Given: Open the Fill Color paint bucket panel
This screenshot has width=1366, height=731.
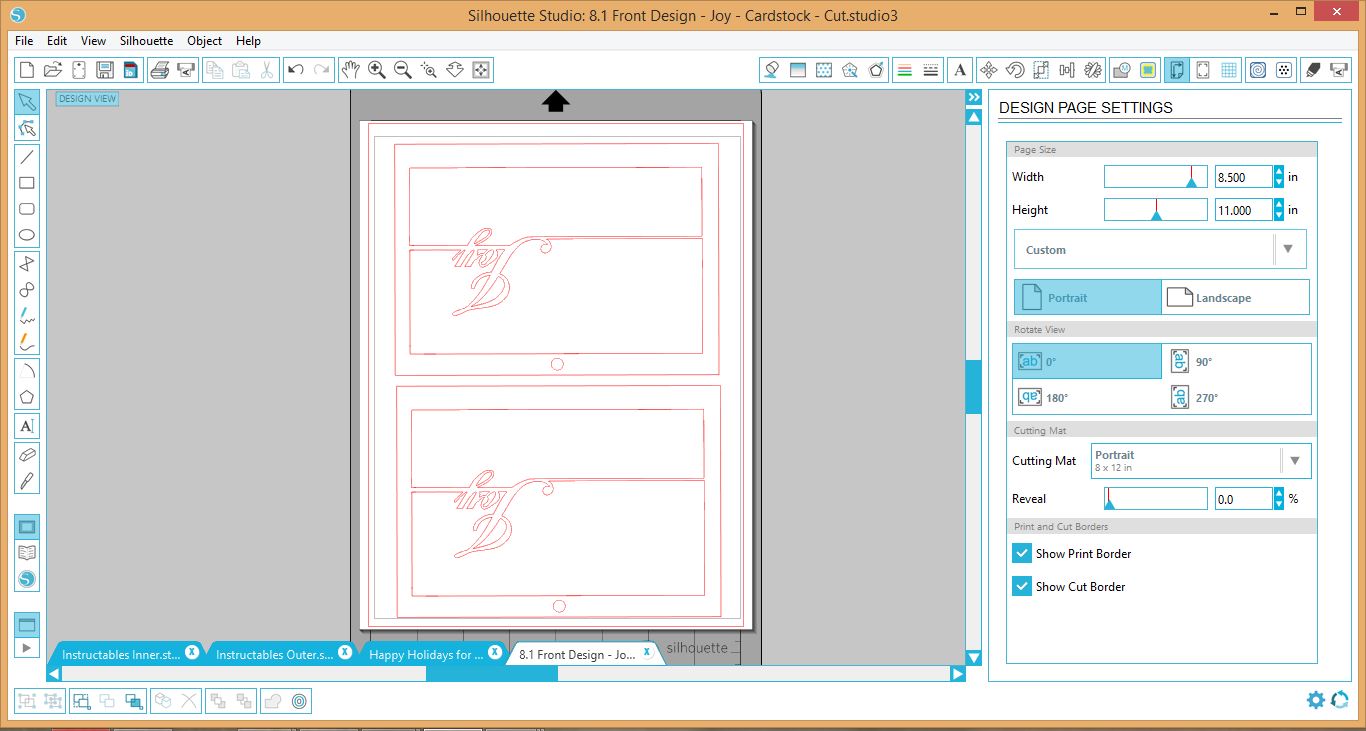Looking at the screenshot, I should tap(771, 70).
